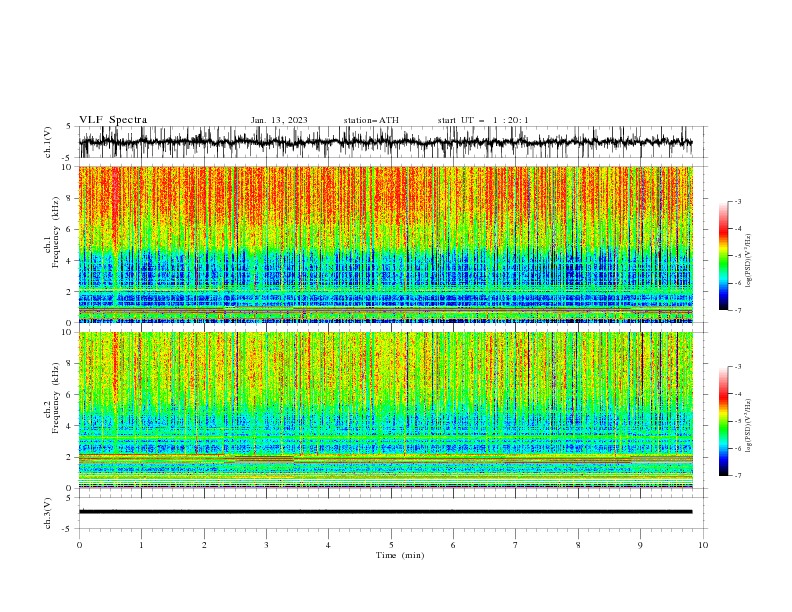The width and height of the screenshot is (792, 612).
Task: Click inside the ch.1 spectrogram panel
Action: [x=386, y=244]
